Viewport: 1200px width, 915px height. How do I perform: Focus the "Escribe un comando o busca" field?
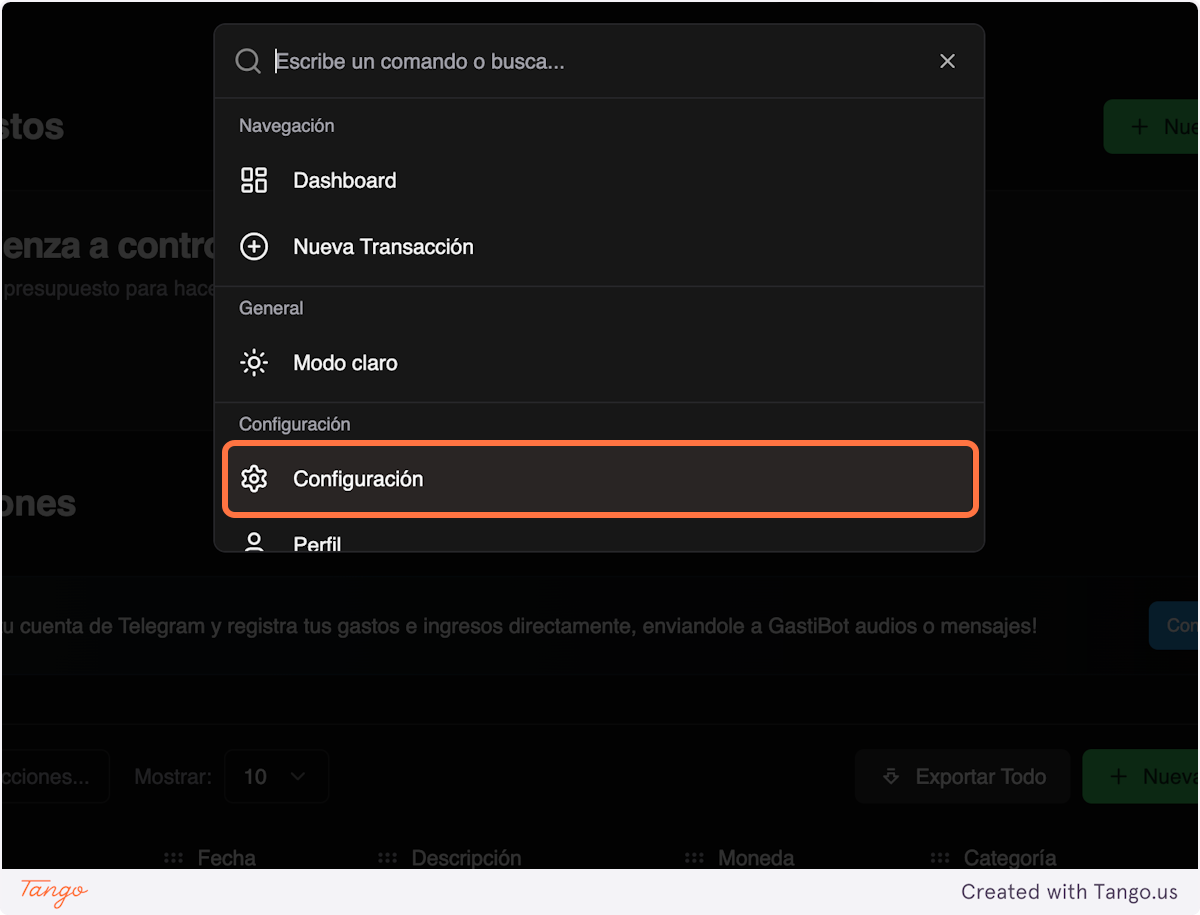[x=600, y=62]
